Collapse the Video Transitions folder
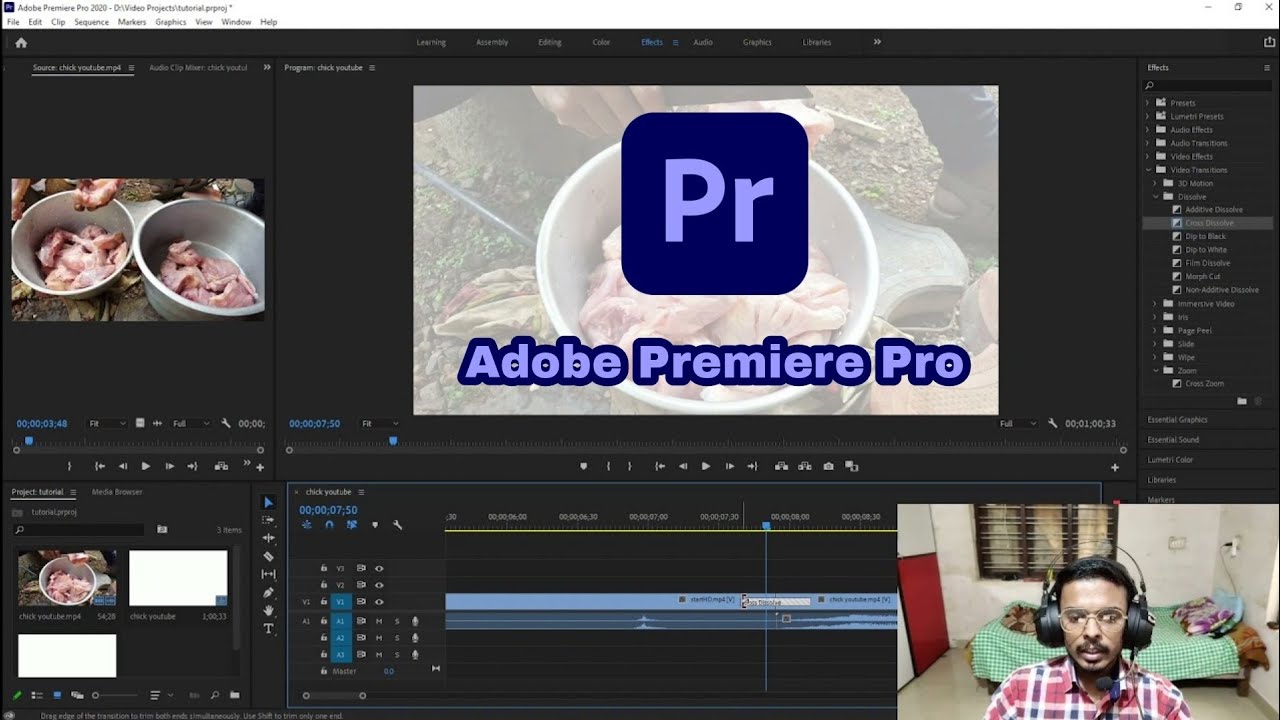Image resolution: width=1280 pixels, height=720 pixels. tap(1148, 170)
